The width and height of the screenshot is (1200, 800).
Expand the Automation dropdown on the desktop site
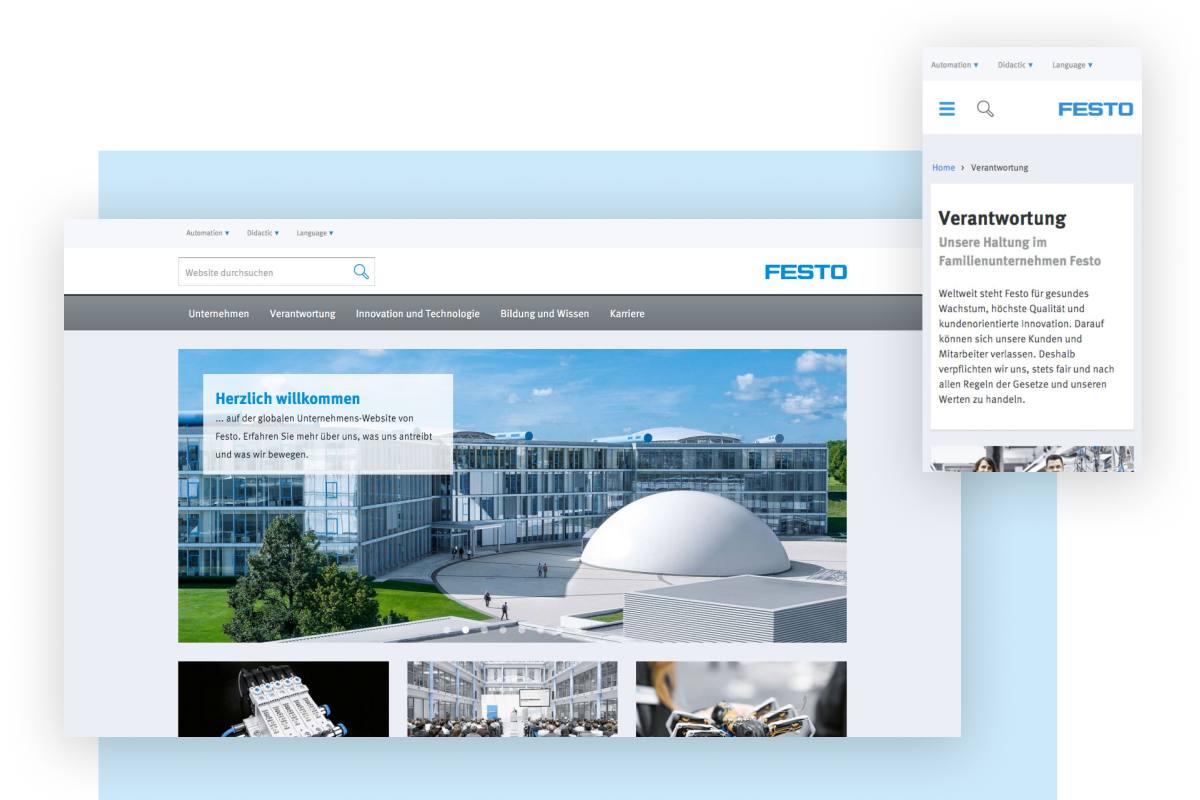point(207,233)
